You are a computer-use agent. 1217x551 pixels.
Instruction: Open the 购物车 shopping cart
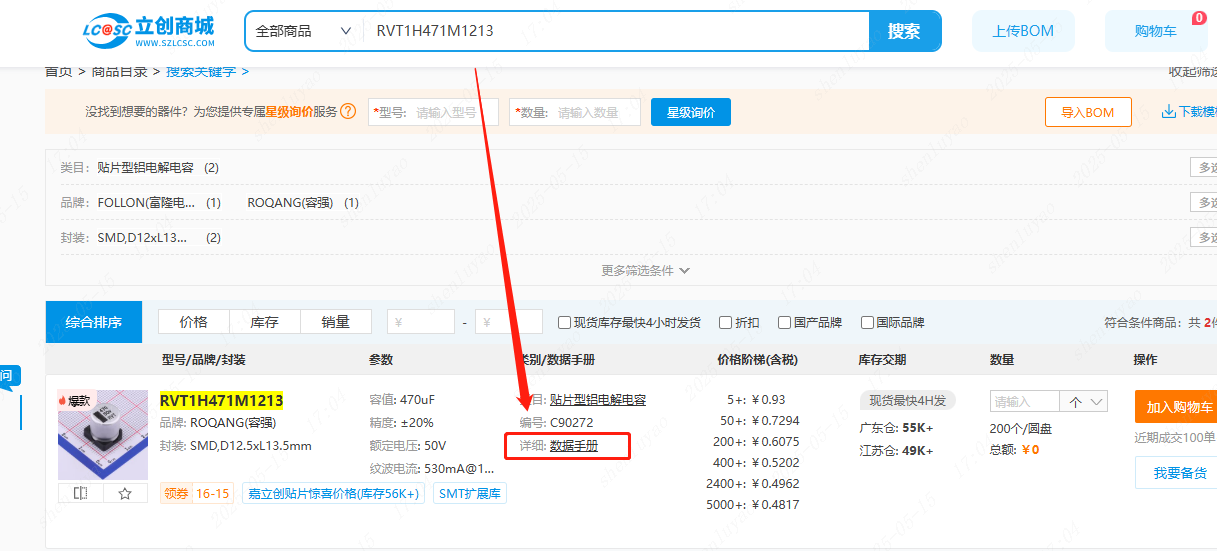click(x=1155, y=31)
